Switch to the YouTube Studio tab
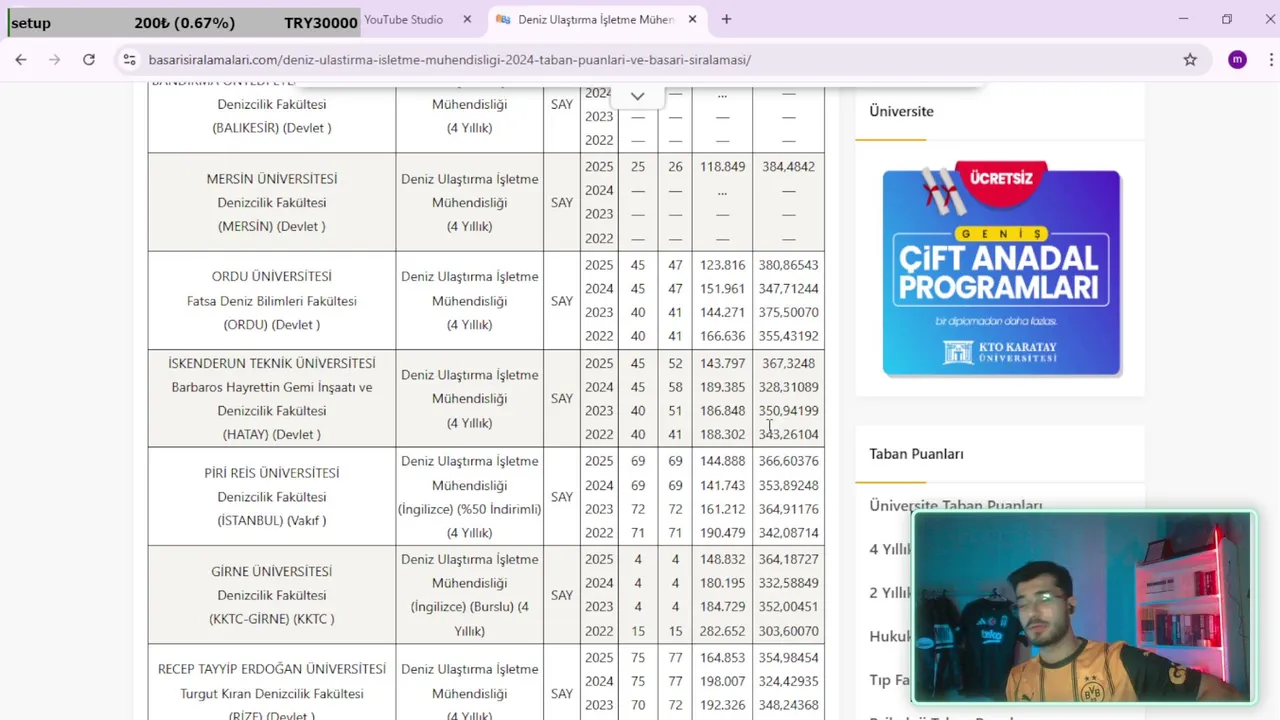 (403, 19)
